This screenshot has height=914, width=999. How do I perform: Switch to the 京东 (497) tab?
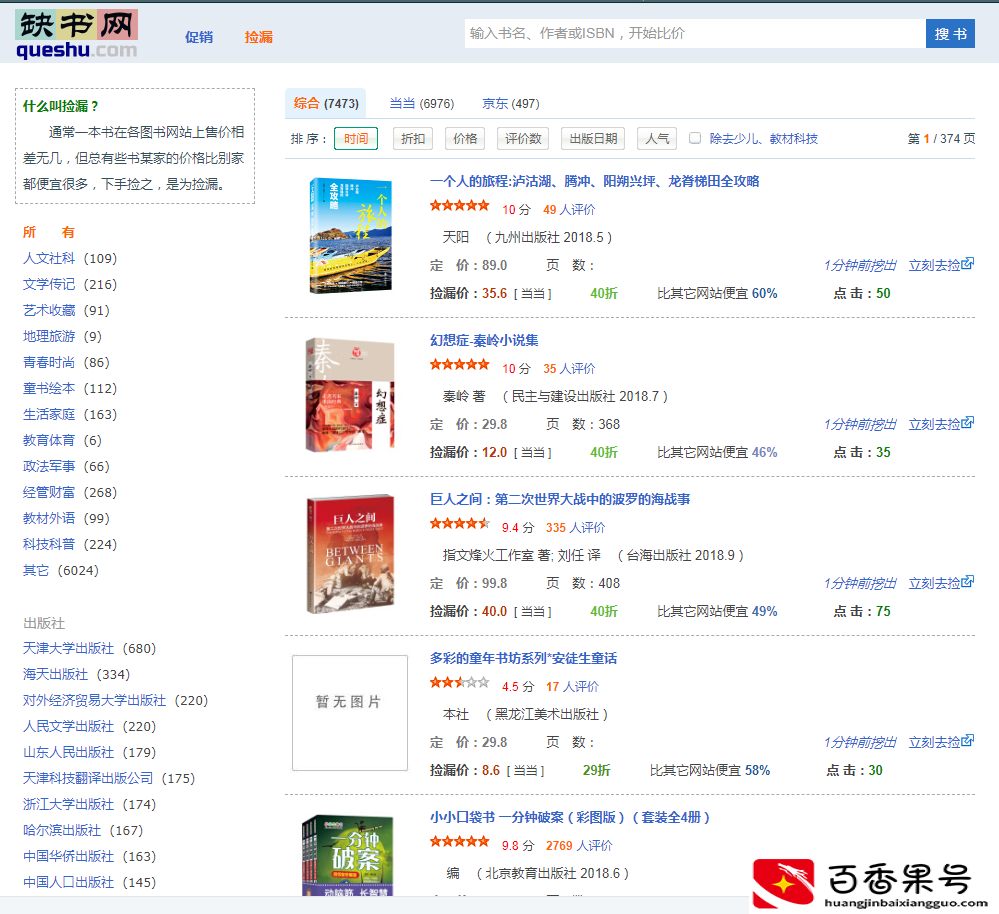coord(510,103)
